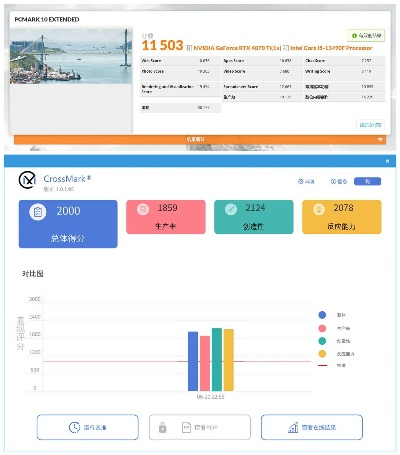
Task: Click the white outlined button at the PCMark panel's bottom right
Action: [x=370, y=125]
